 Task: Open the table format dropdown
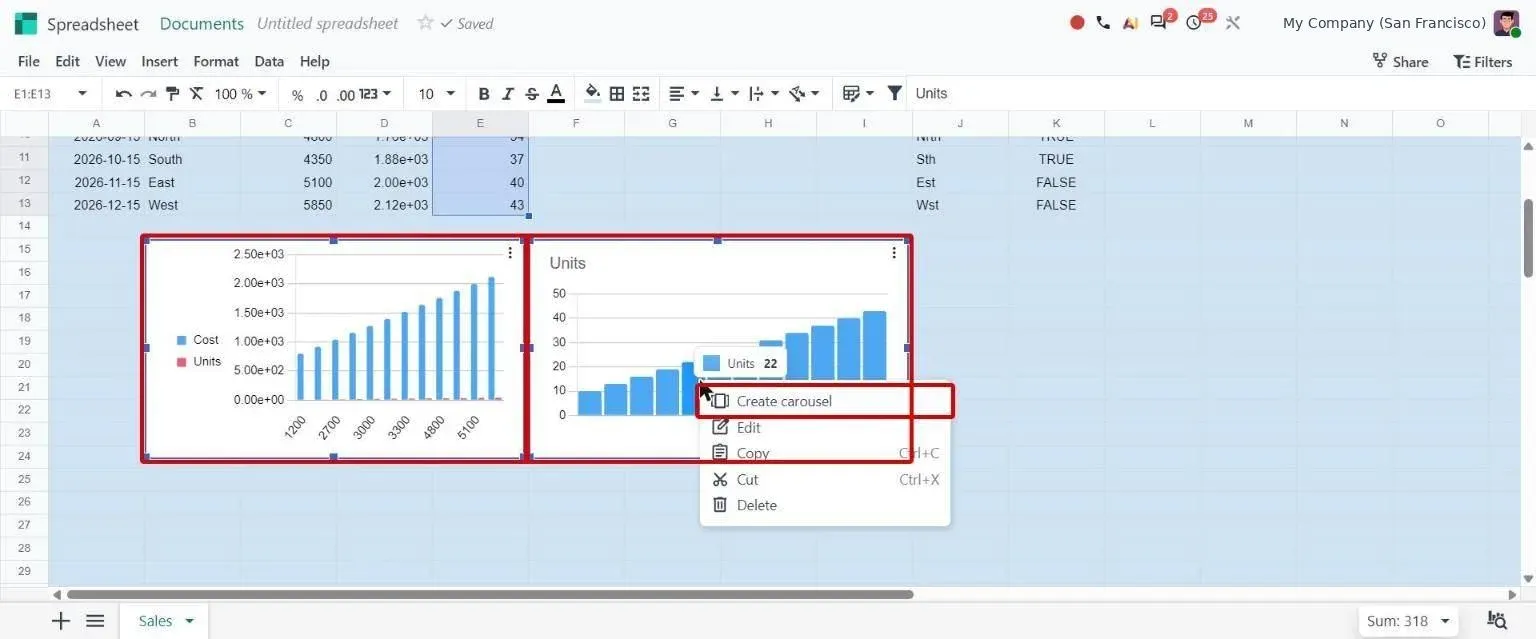(858, 94)
